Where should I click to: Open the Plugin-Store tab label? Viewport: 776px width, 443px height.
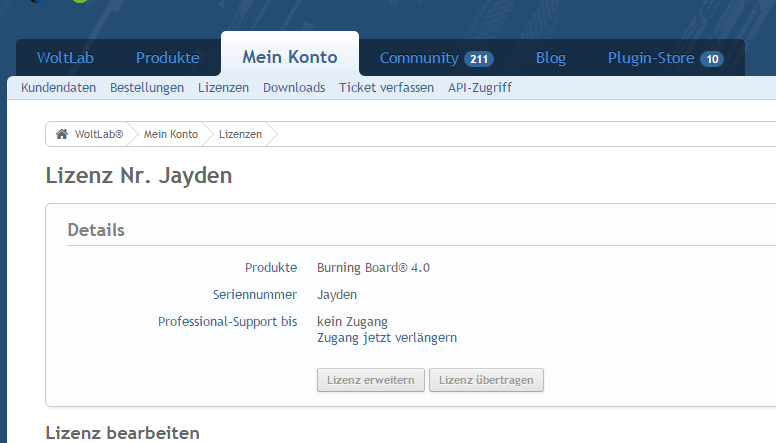coord(650,58)
